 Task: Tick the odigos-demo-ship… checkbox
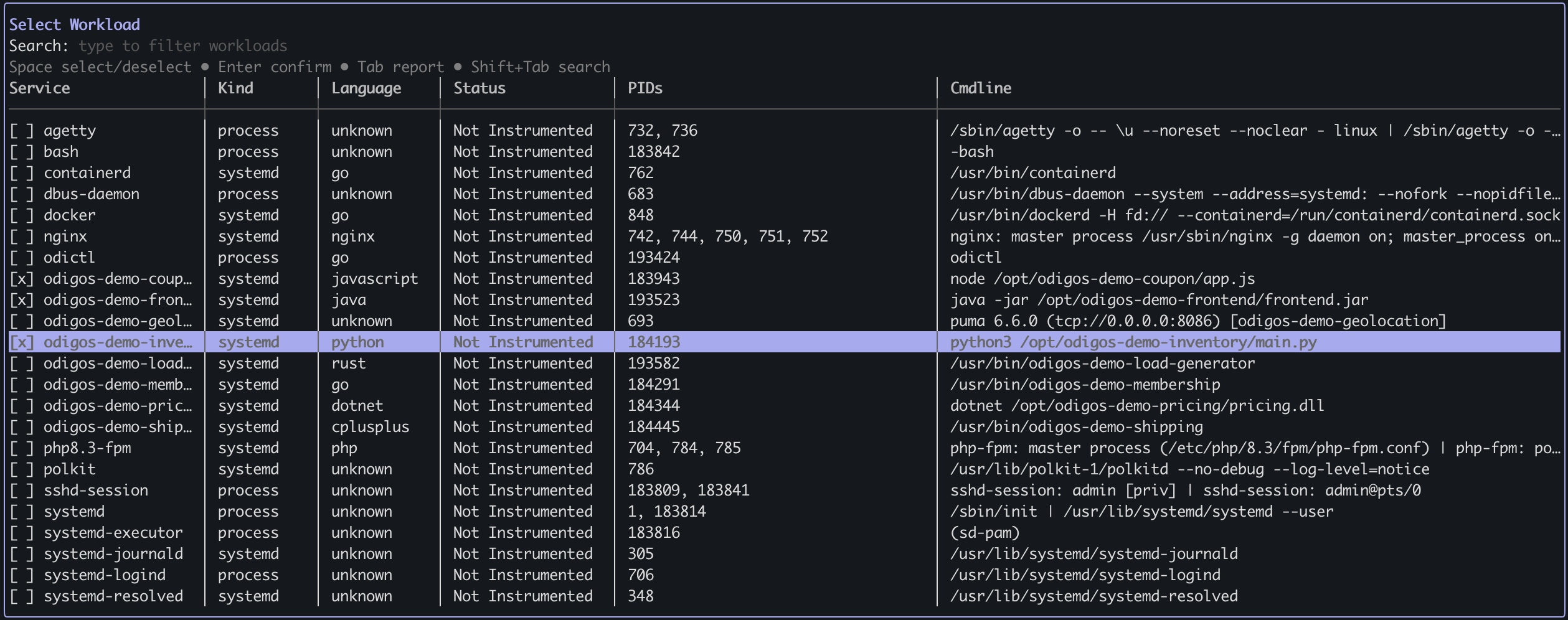[x=22, y=427]
